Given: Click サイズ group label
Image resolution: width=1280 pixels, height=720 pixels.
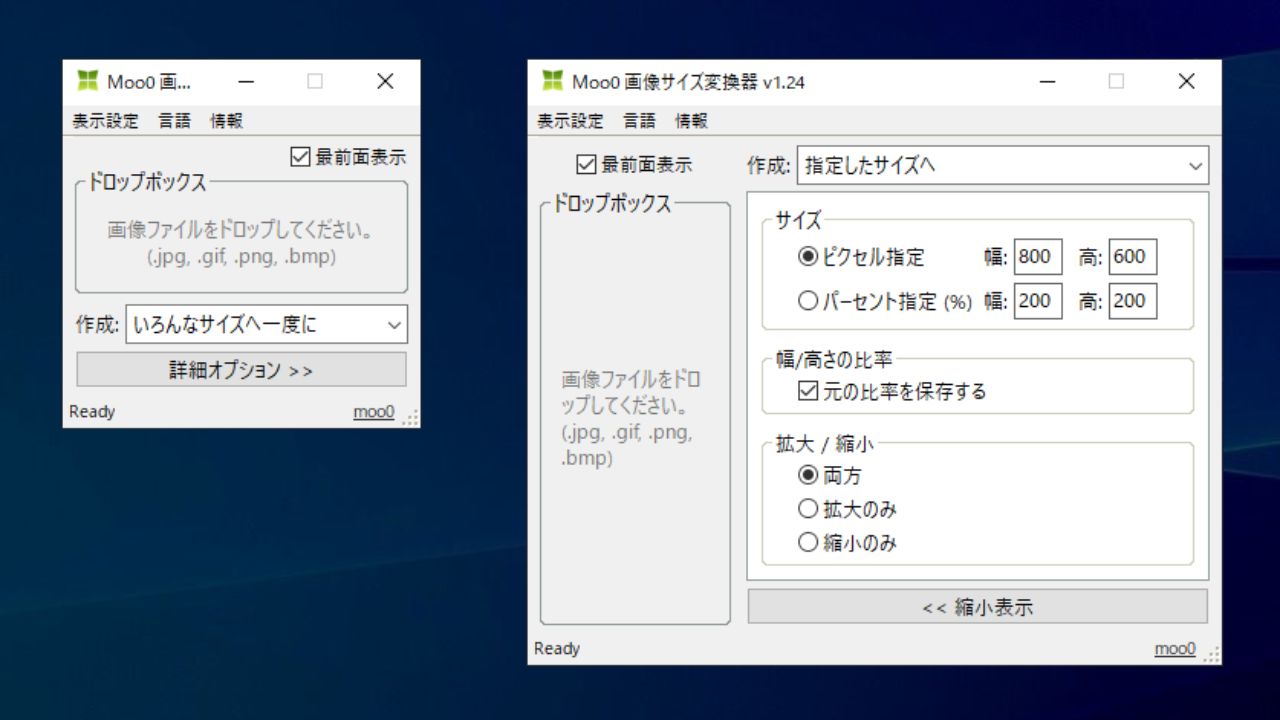Looking at the screenshot, I should [798, 222].
